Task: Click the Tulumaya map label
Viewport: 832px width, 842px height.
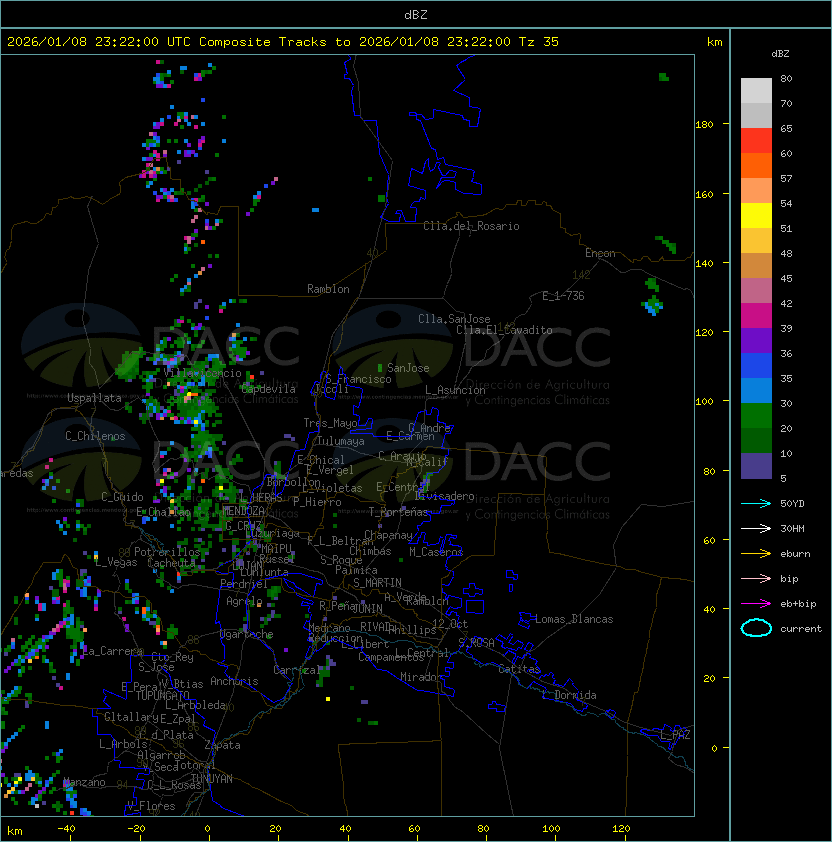Action: point(341,441)
